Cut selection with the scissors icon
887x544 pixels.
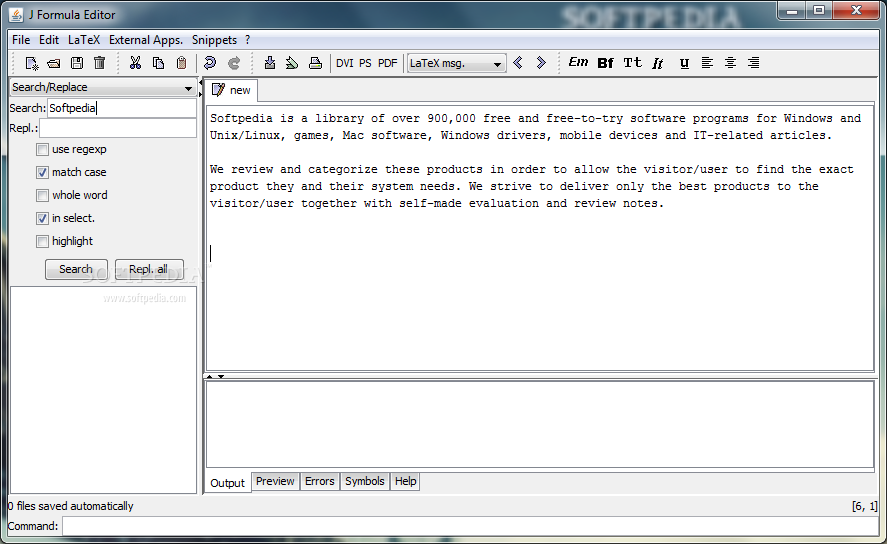pos(135,63)
